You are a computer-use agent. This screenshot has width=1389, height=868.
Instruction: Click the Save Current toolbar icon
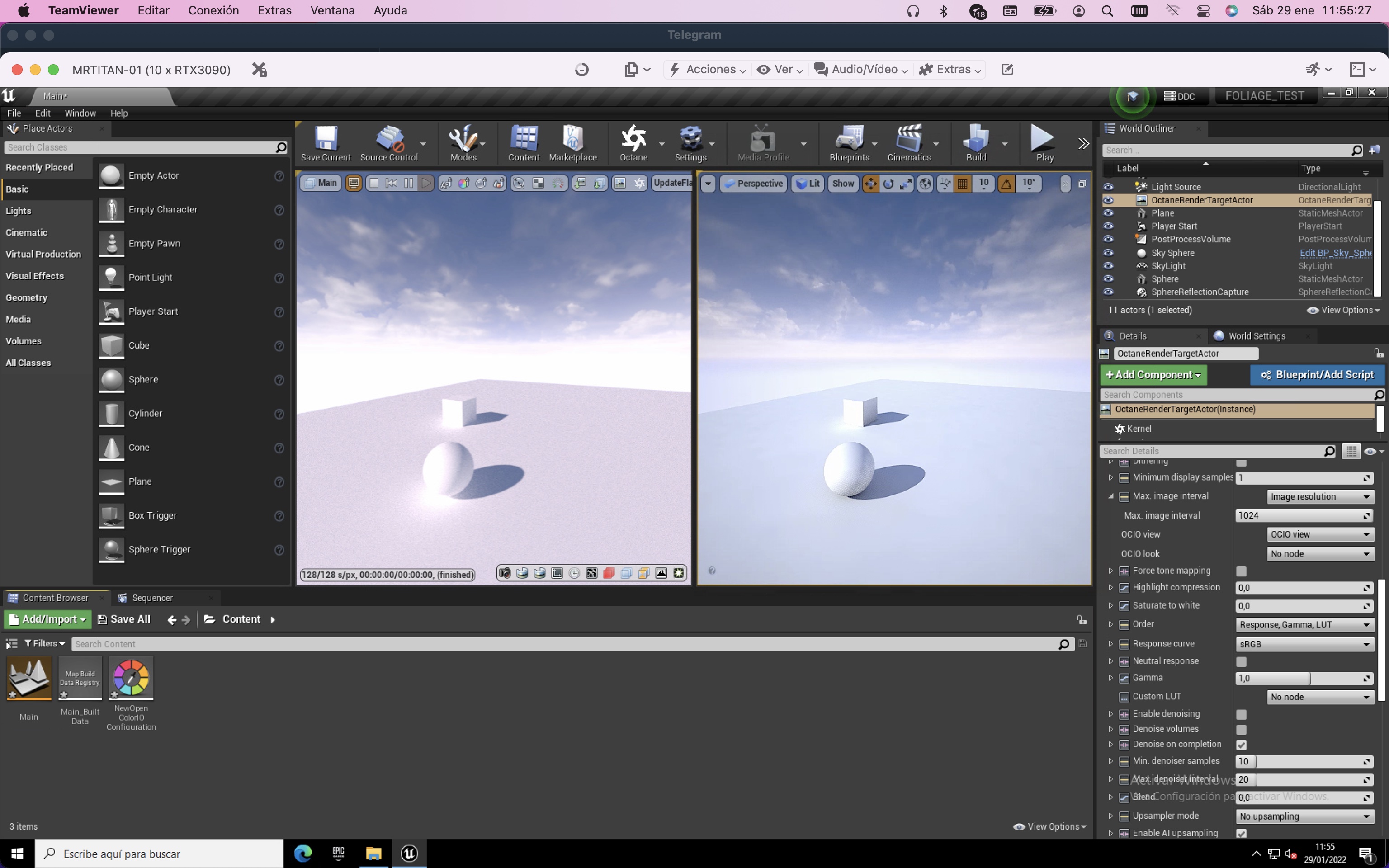326,143
